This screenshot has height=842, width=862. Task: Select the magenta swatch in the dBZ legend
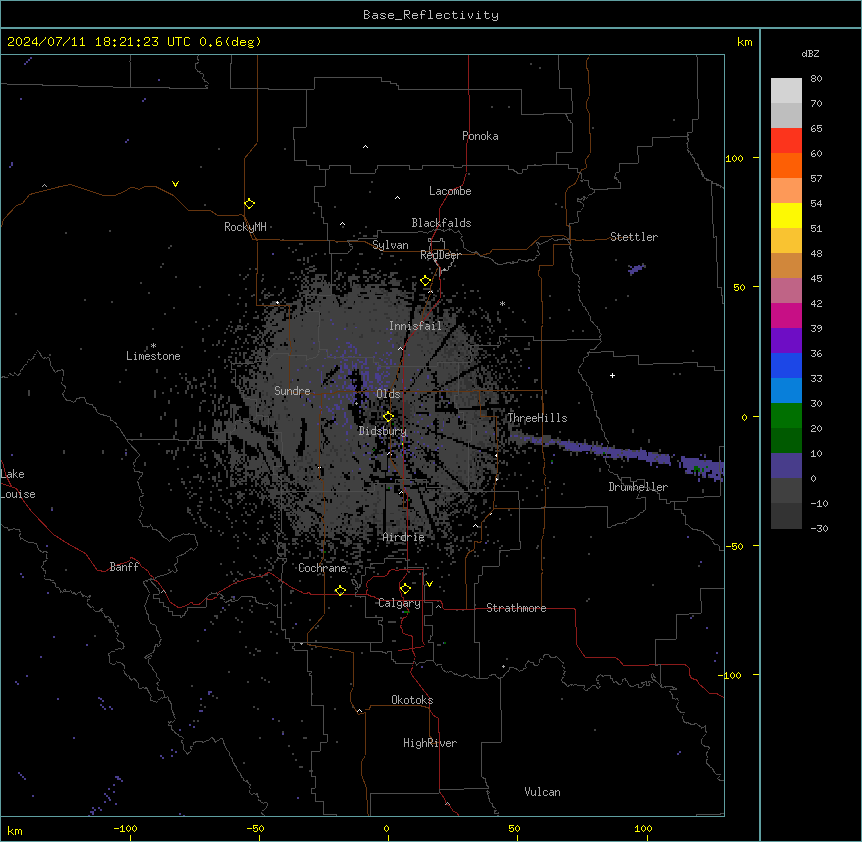(786, 315)
